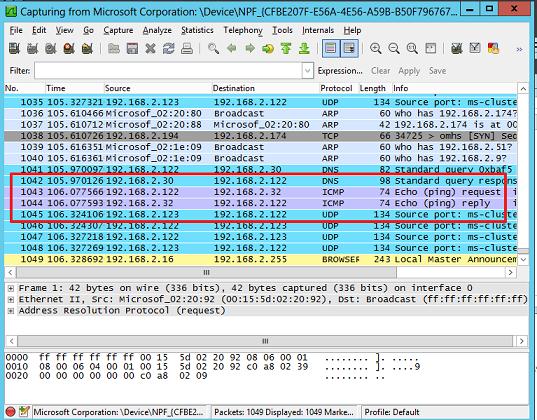Open a capture file icon
Screen dimensions: 537x420
[x=114, y=49]
